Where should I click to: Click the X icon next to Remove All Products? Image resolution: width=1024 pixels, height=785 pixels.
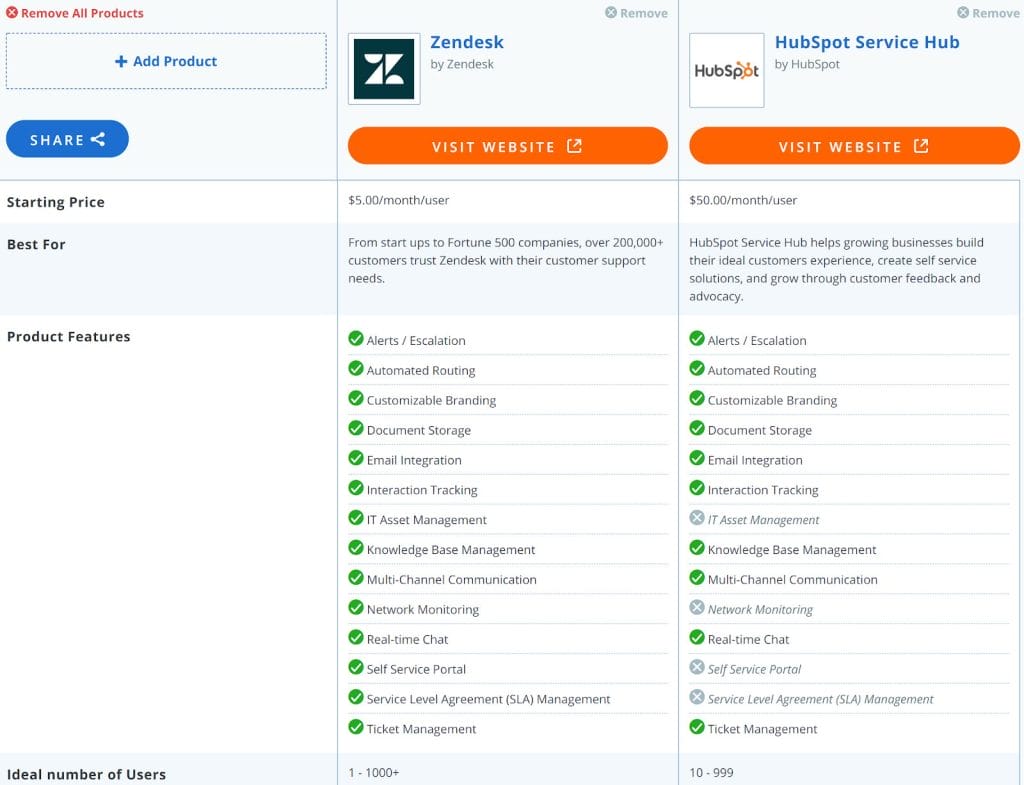(x=12, y=13)
